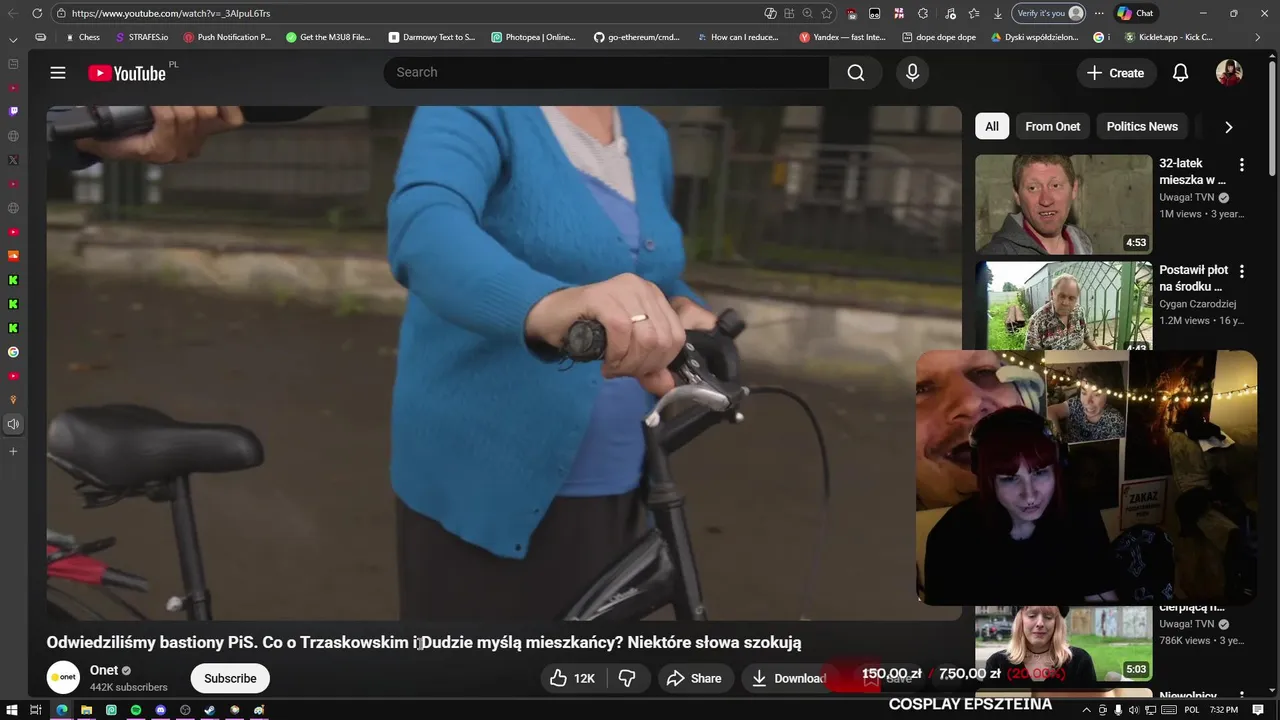Image resolution: width=1280 pixels, height=720 pixels.
Task: Show hidden system tray icons
Action: (1087, 710)
